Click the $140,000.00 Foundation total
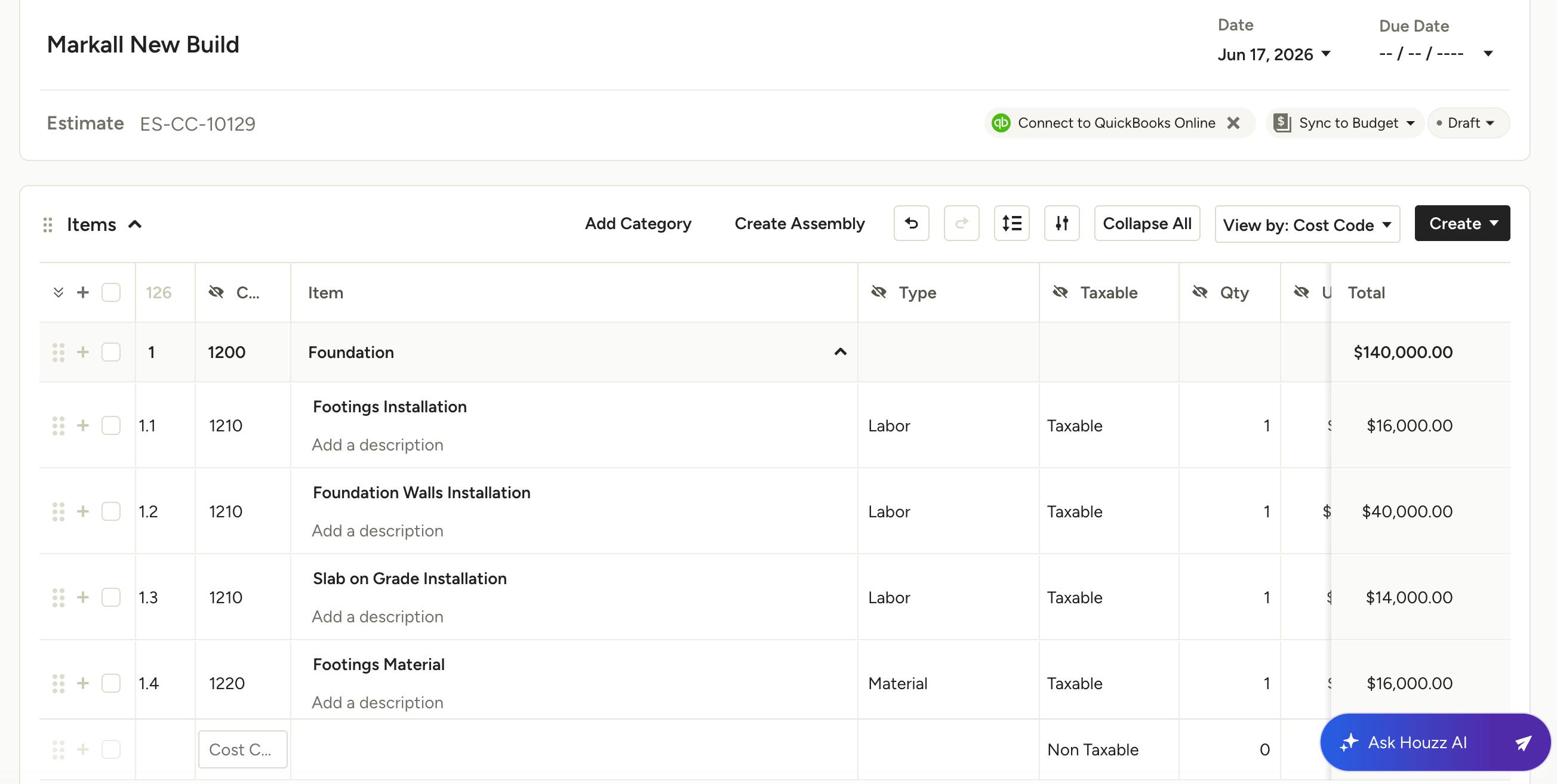 point(1403,352)
